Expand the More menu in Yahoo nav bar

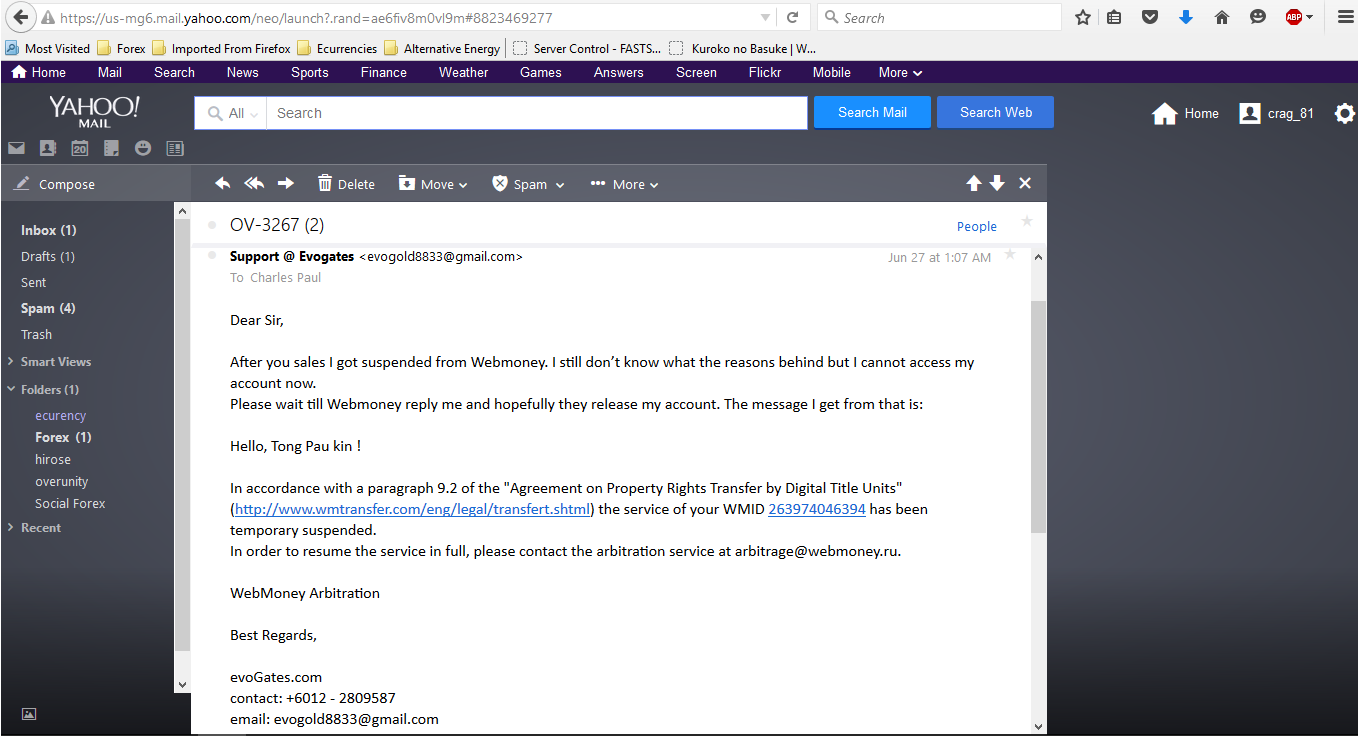900,72
